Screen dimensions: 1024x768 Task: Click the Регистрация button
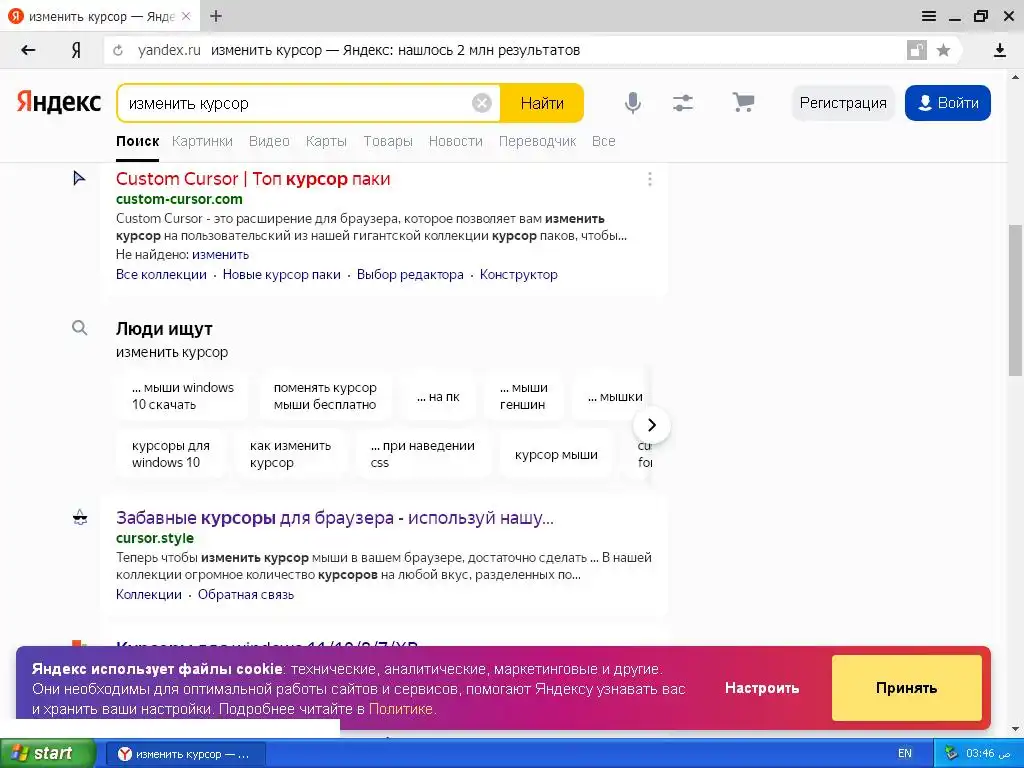click(x=843, y=103)
